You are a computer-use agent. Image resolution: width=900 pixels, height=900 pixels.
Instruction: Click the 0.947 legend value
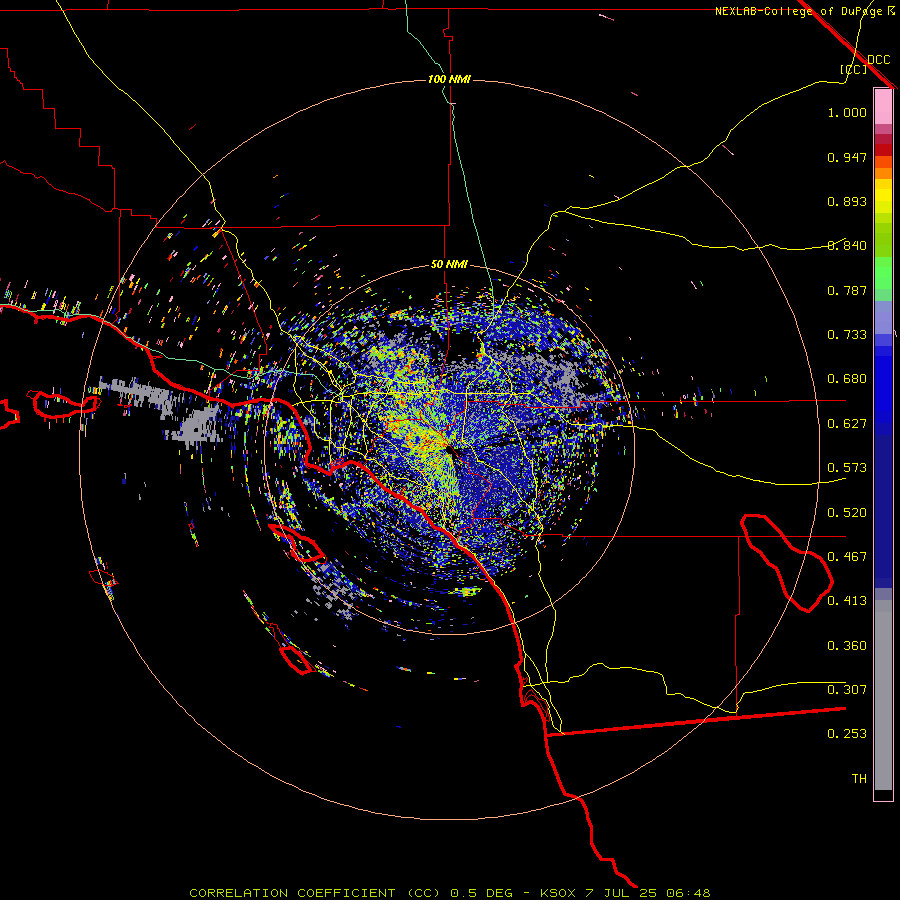tap(847, 157)
